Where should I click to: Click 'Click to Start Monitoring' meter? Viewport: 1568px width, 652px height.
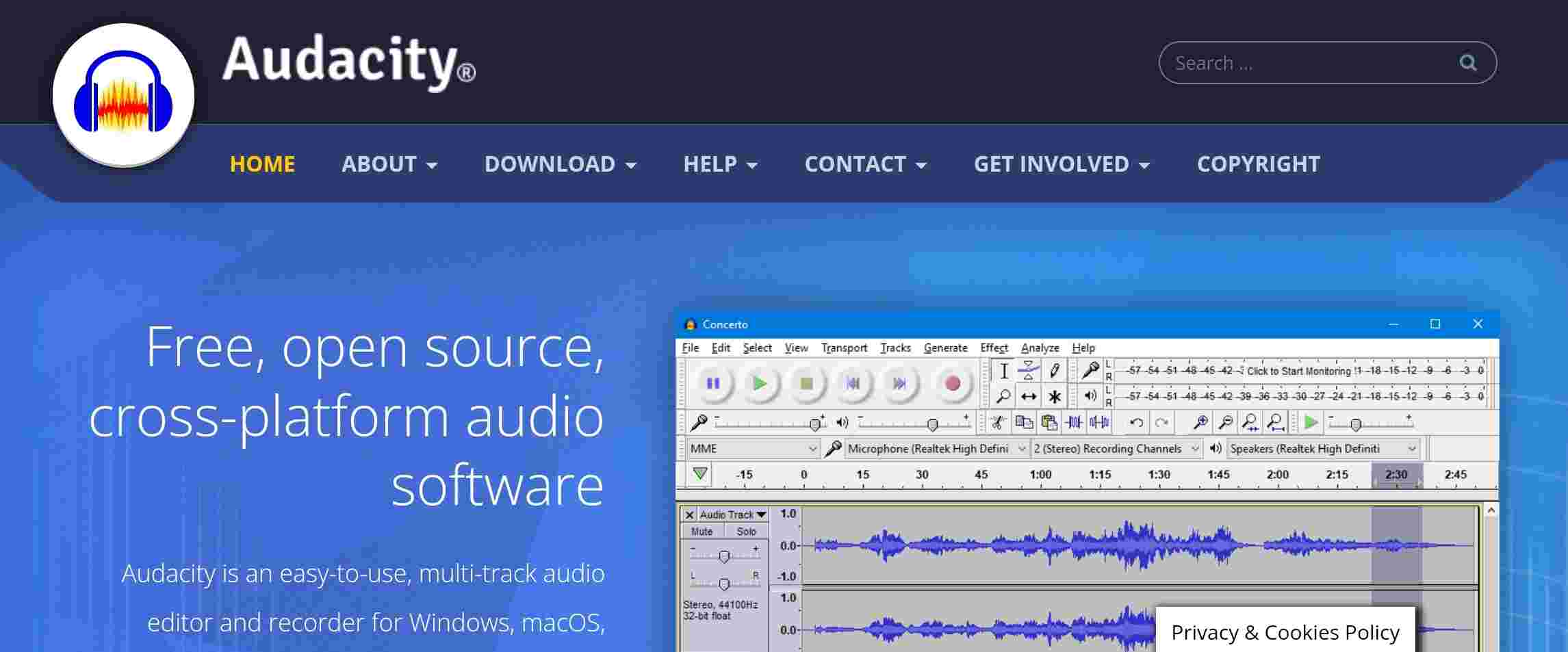coord(1299,371)
